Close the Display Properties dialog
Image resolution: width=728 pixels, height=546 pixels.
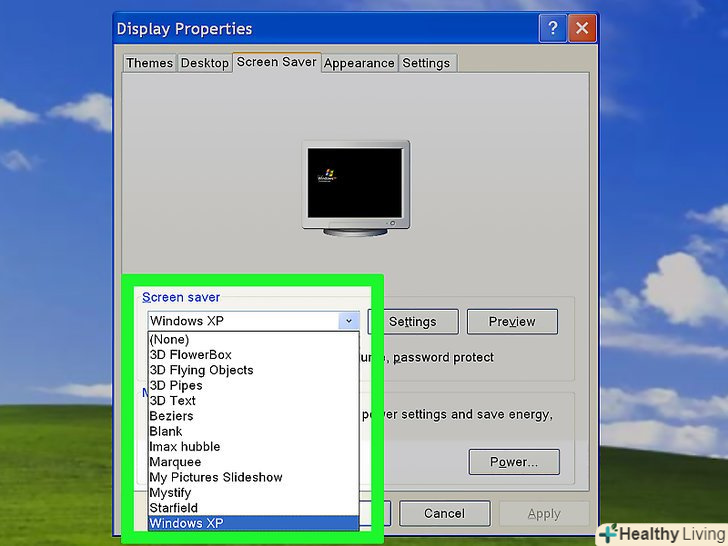point(582,28)
